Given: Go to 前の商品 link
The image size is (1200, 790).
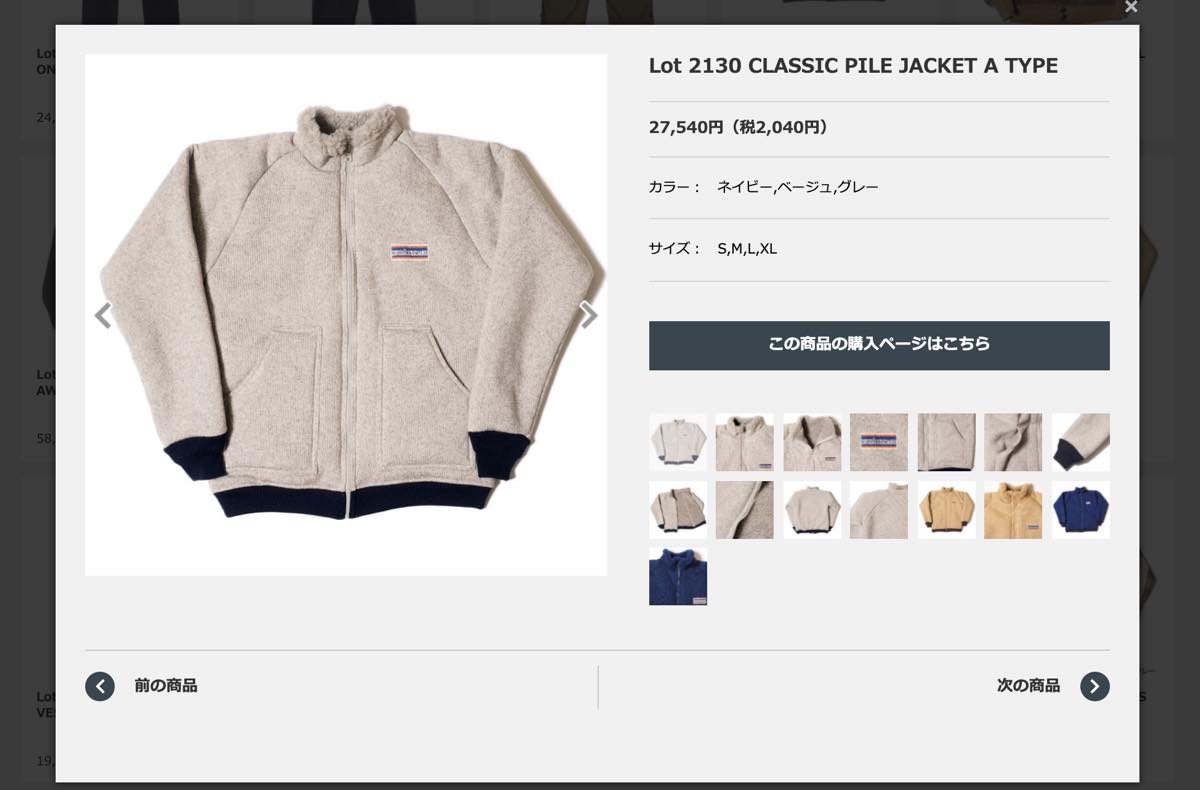Looking at the screenshot, I should (x=165, y=686).
